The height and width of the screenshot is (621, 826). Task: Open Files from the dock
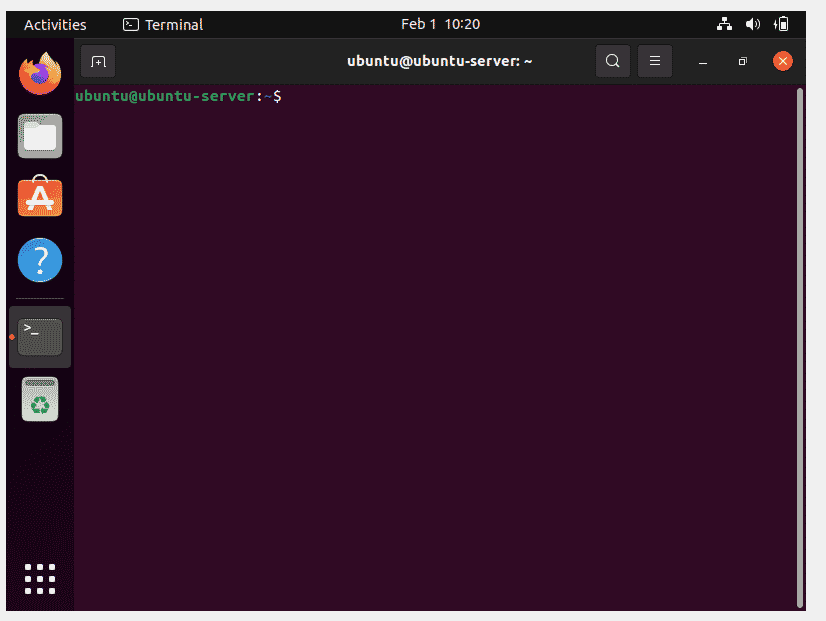pyautogui.click(x=40, y=136)
